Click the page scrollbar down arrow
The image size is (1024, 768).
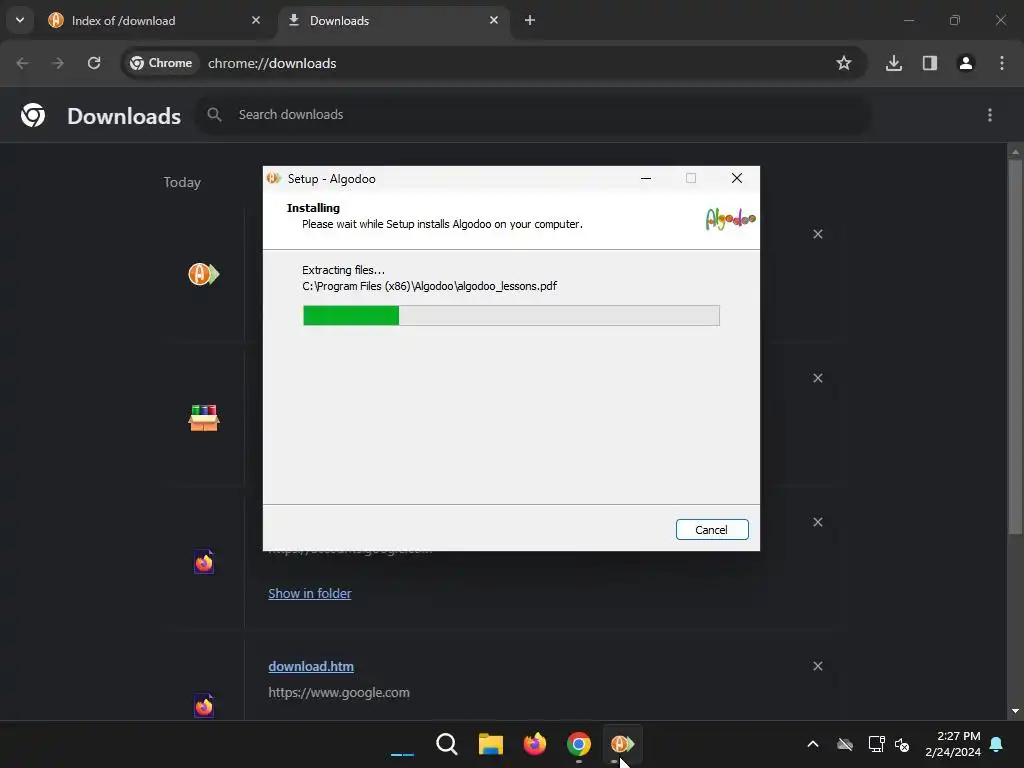click(x=1015, y=711)
